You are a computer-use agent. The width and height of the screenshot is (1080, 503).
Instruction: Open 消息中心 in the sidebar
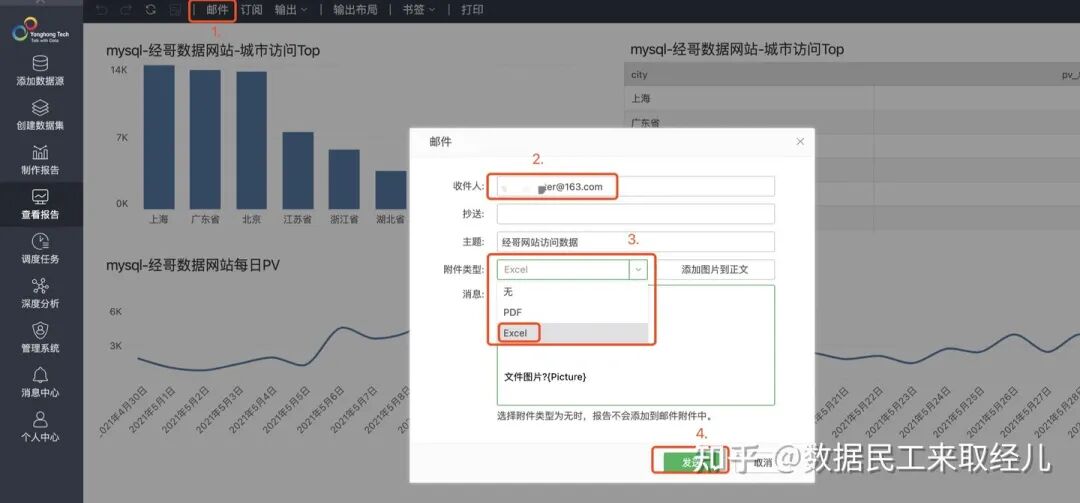coord(41,383)
